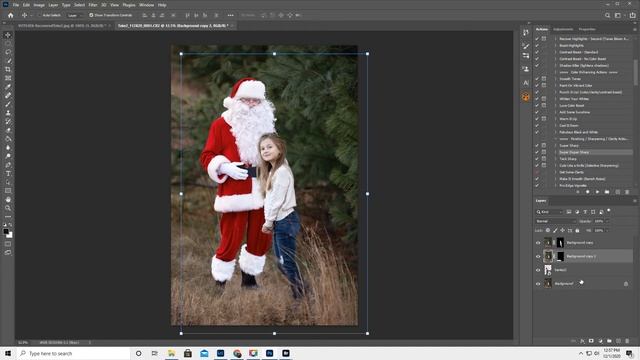Click Delete layer trash icon
The image size is (640, 360).
click(x=627, y=341)
